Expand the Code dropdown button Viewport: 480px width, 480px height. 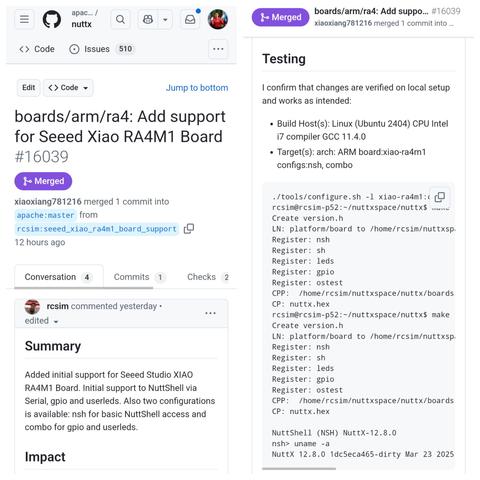pyautogui.click(x=68, y=88)
